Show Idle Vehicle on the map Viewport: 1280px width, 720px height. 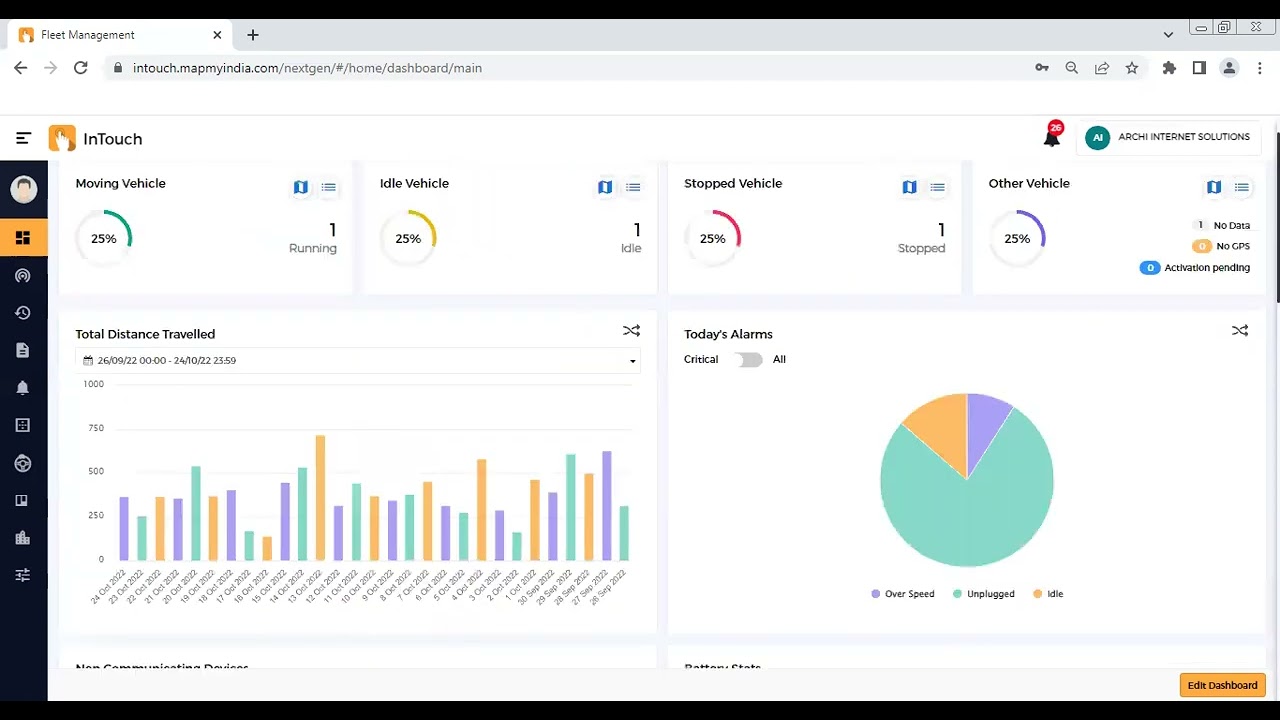tap(605, 187)
